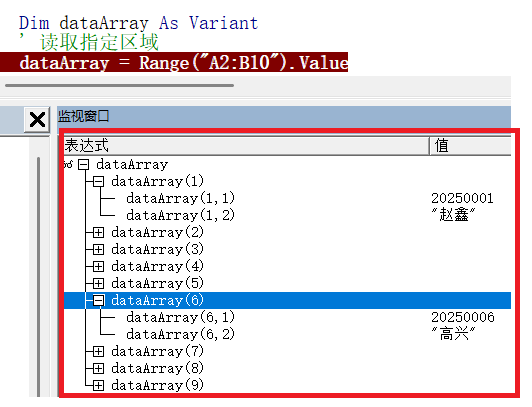532x407 pixels.
Task: Expand the dataArray(4) node
Action: pos(98,267)
